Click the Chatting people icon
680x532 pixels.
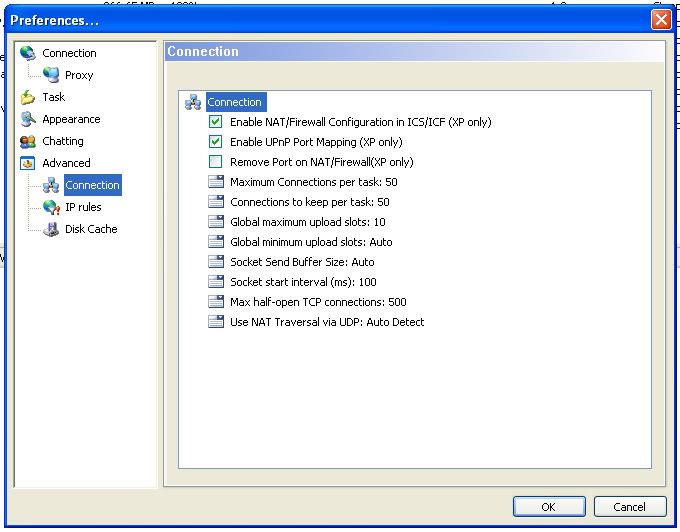coord(27,141)
